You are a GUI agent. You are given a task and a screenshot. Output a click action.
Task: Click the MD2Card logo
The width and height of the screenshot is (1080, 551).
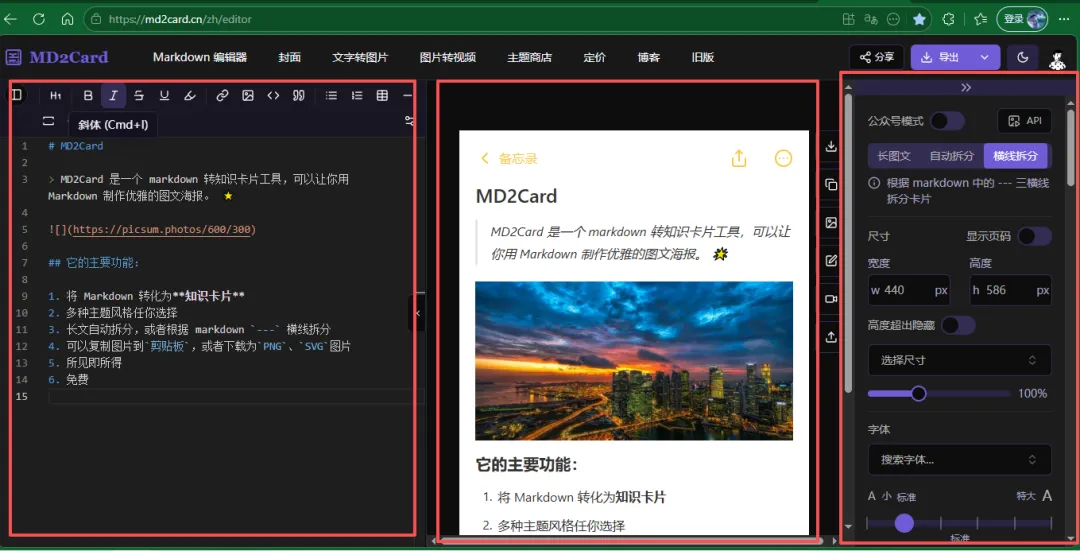(58, 57)
